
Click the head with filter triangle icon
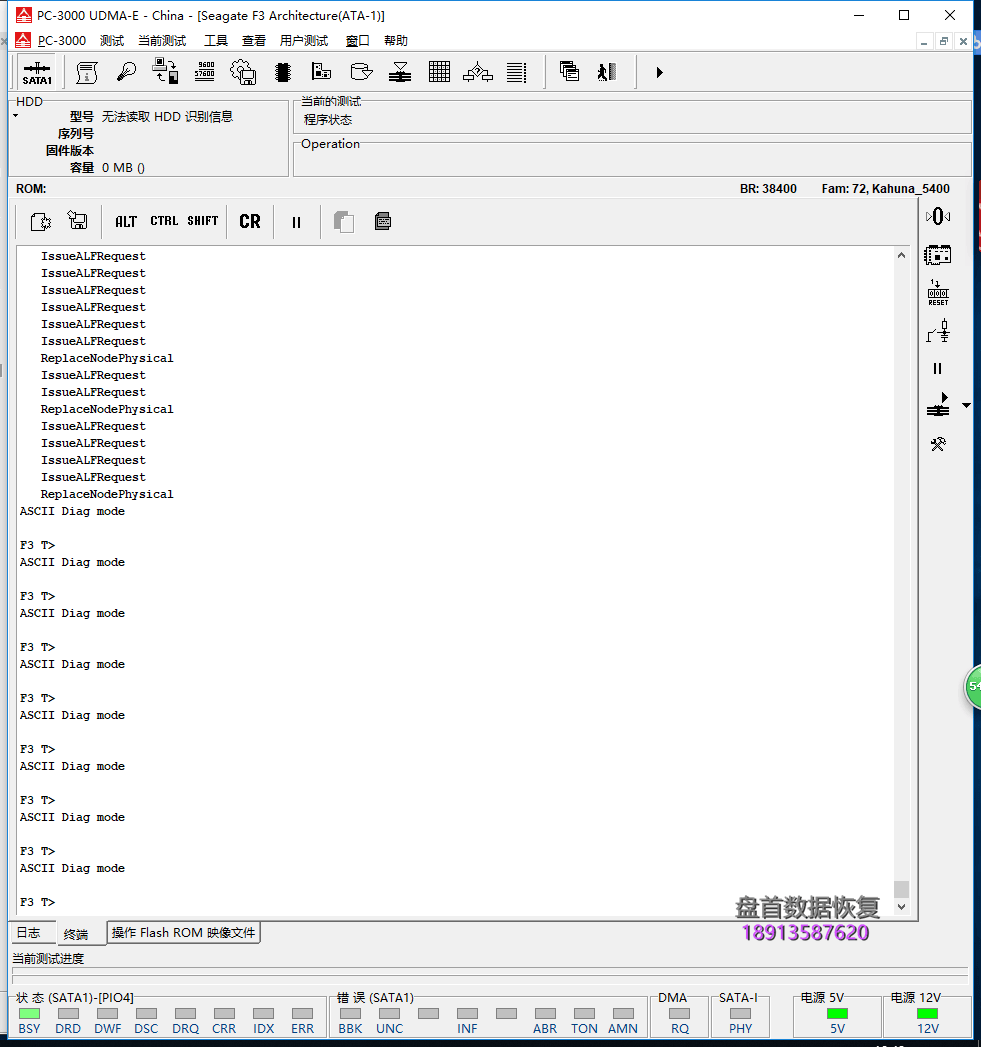(400, 72)
